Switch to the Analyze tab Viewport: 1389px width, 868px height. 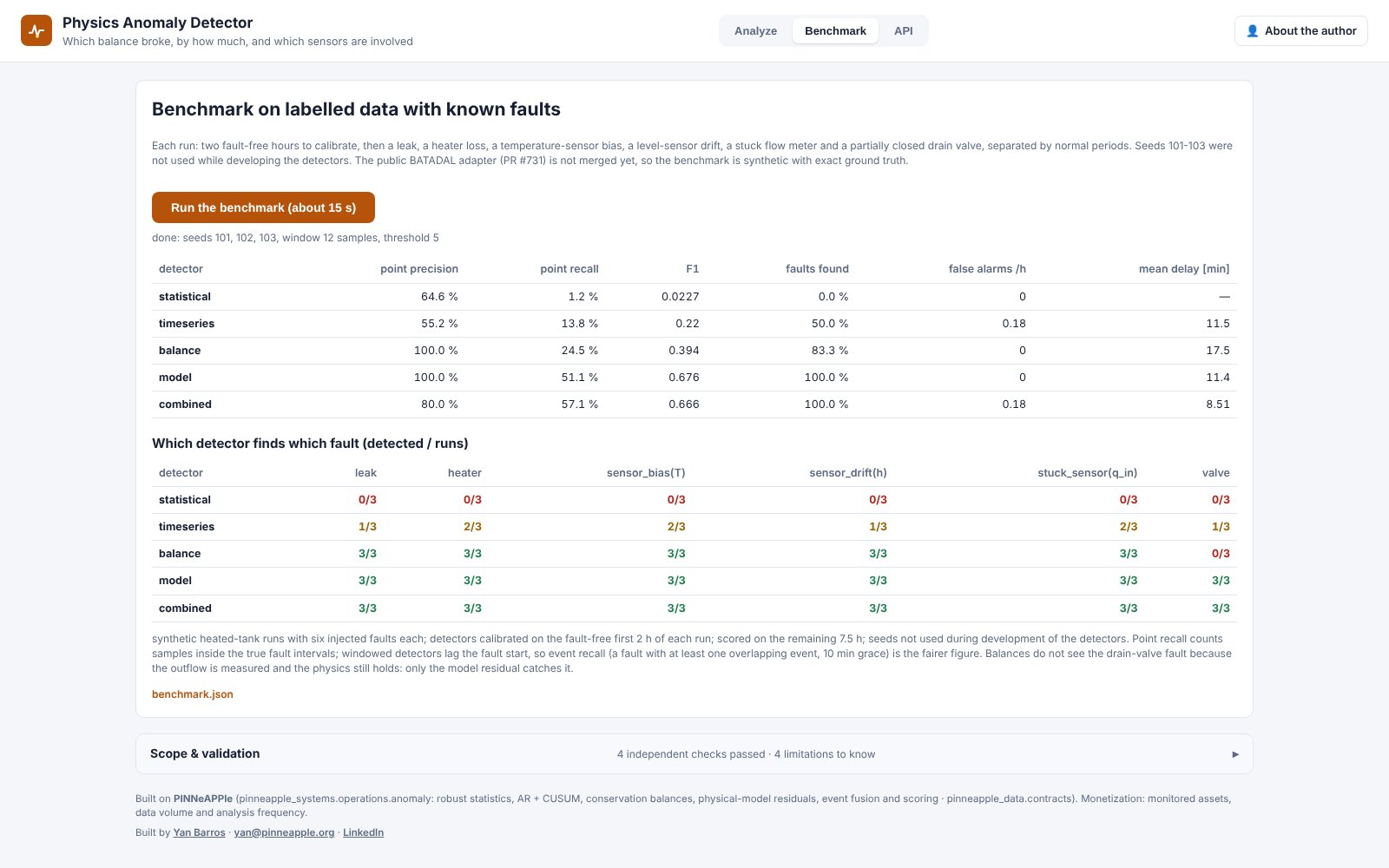click(755, 30)
